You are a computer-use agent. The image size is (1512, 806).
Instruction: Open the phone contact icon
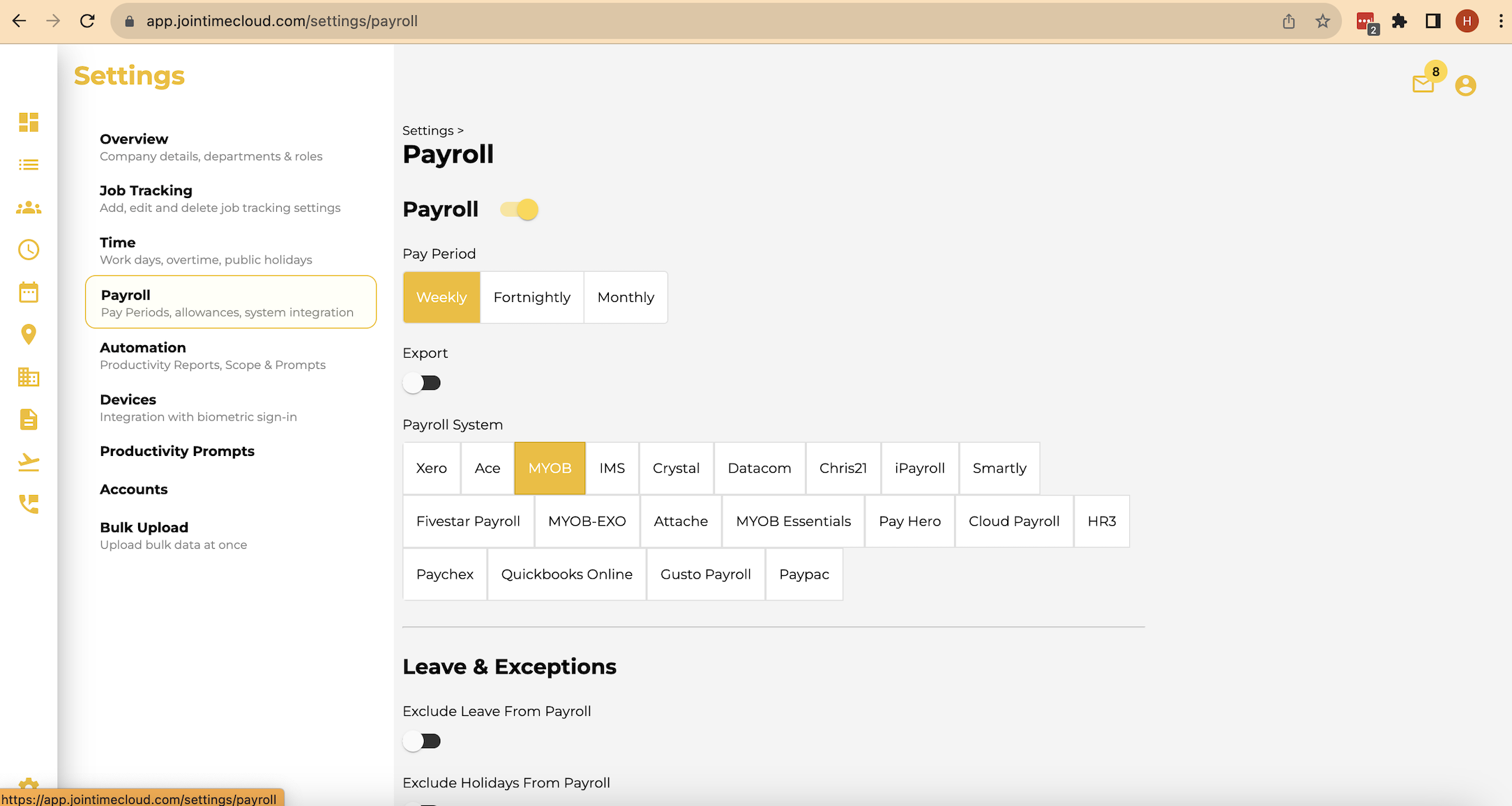28,505
